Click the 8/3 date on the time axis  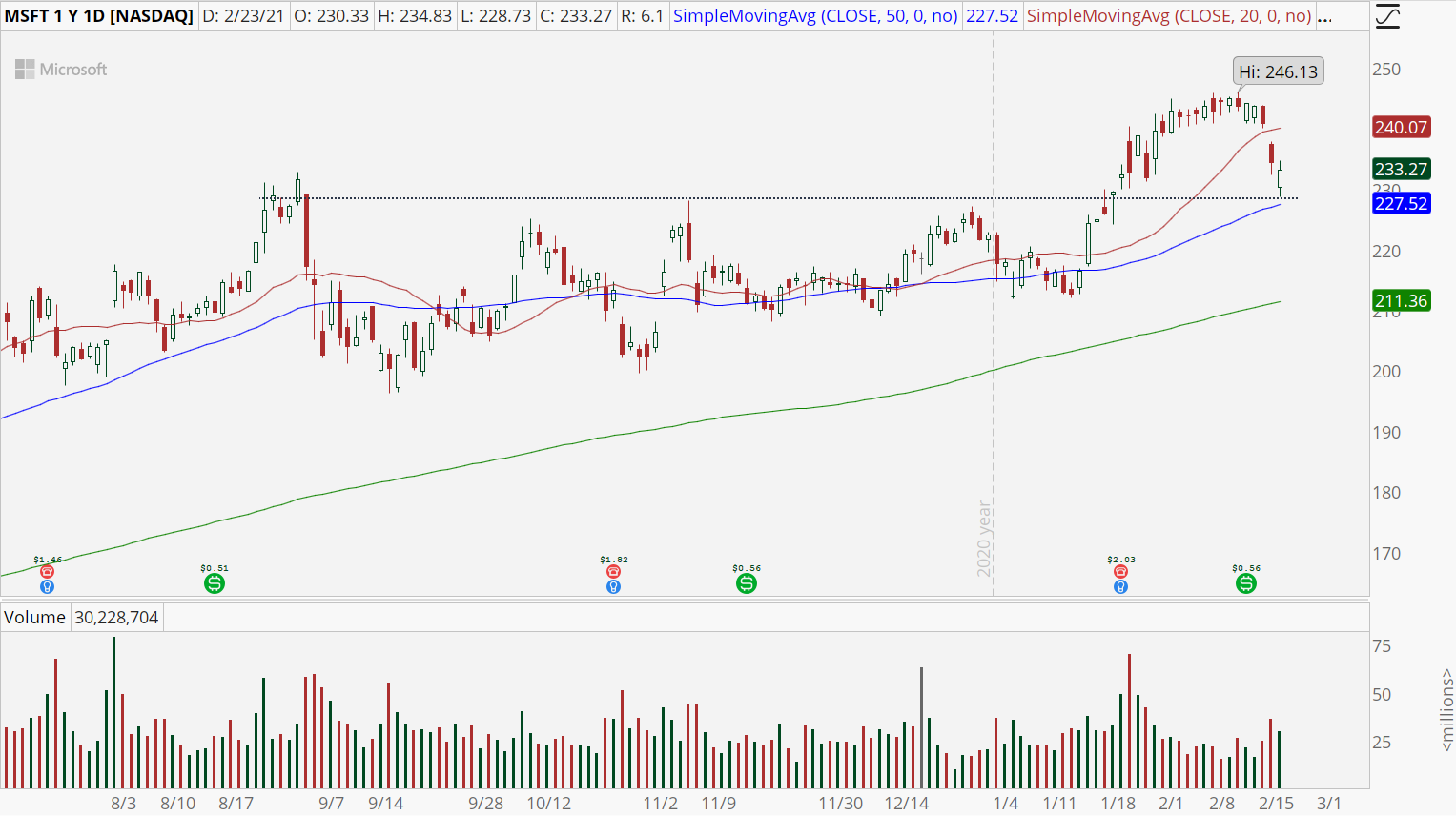[x=124, y=803]
